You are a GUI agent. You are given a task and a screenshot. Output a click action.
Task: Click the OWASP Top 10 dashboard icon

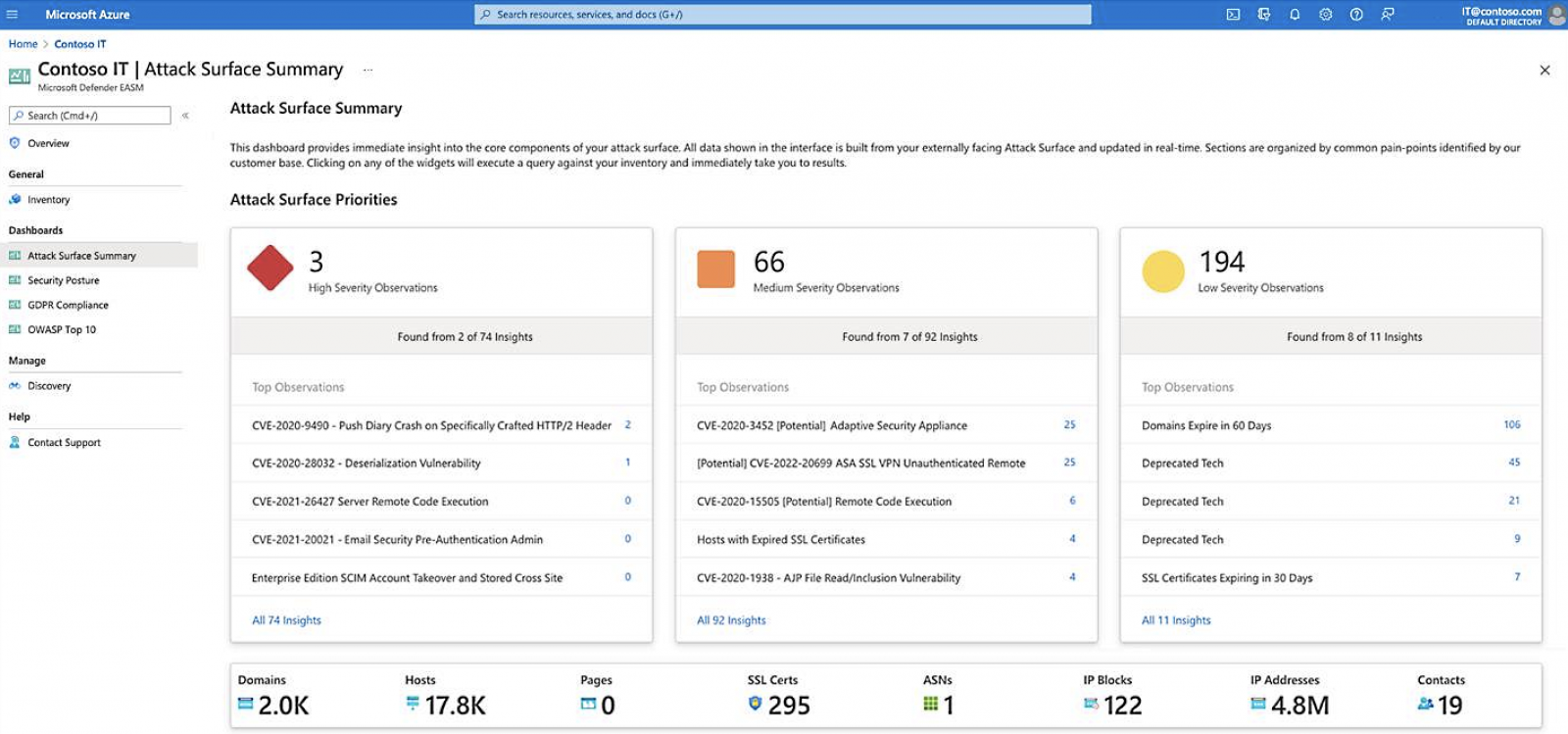(x=15, y=329)
